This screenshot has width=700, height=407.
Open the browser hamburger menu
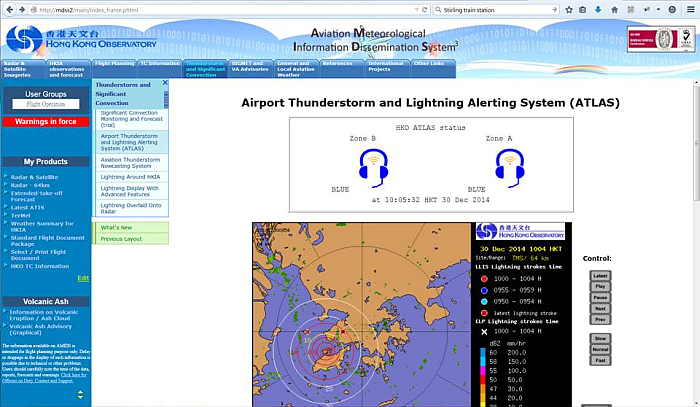[x=691, y=9]
